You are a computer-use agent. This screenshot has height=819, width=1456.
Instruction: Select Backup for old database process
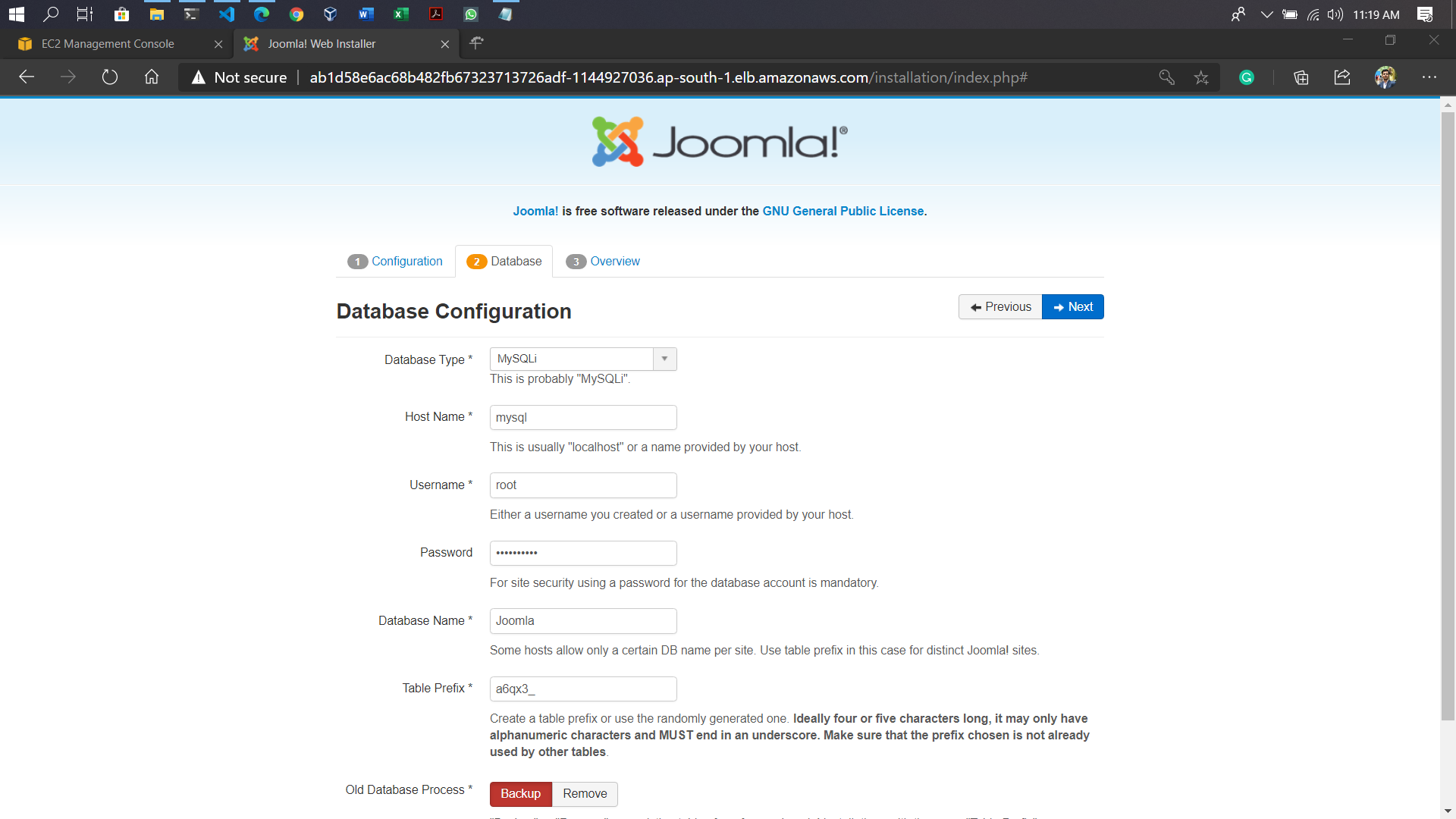[520, 794]
